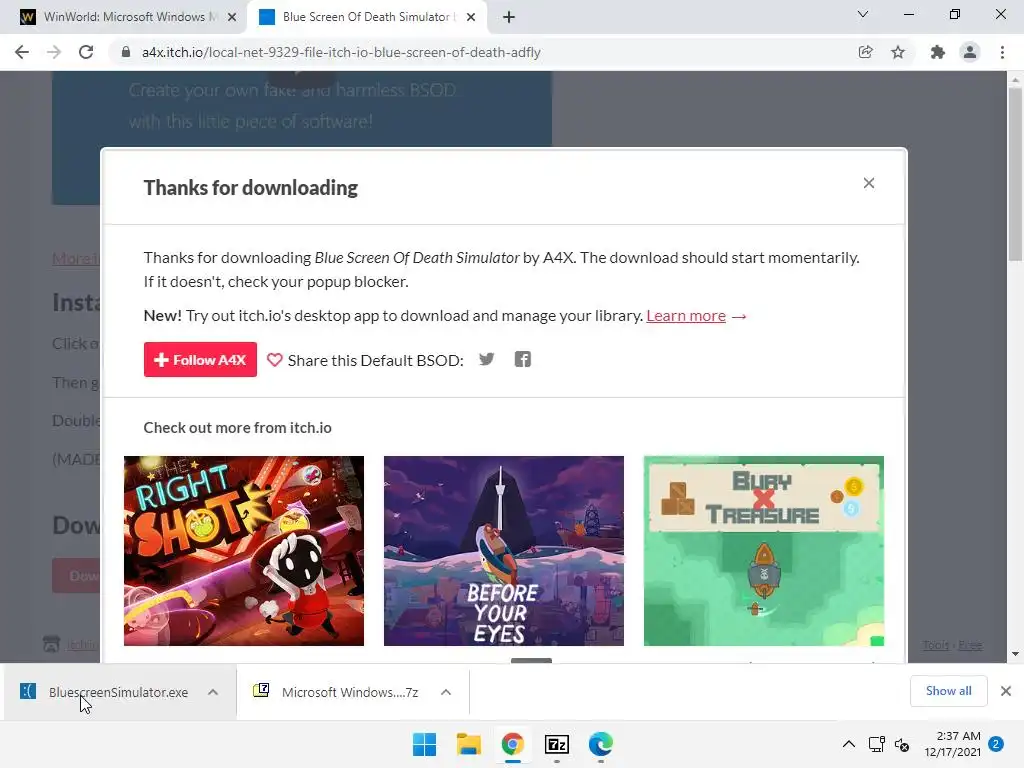Share this page via share icon
1024x768 pixels.
pyautogui.click(x=865, y=52)
